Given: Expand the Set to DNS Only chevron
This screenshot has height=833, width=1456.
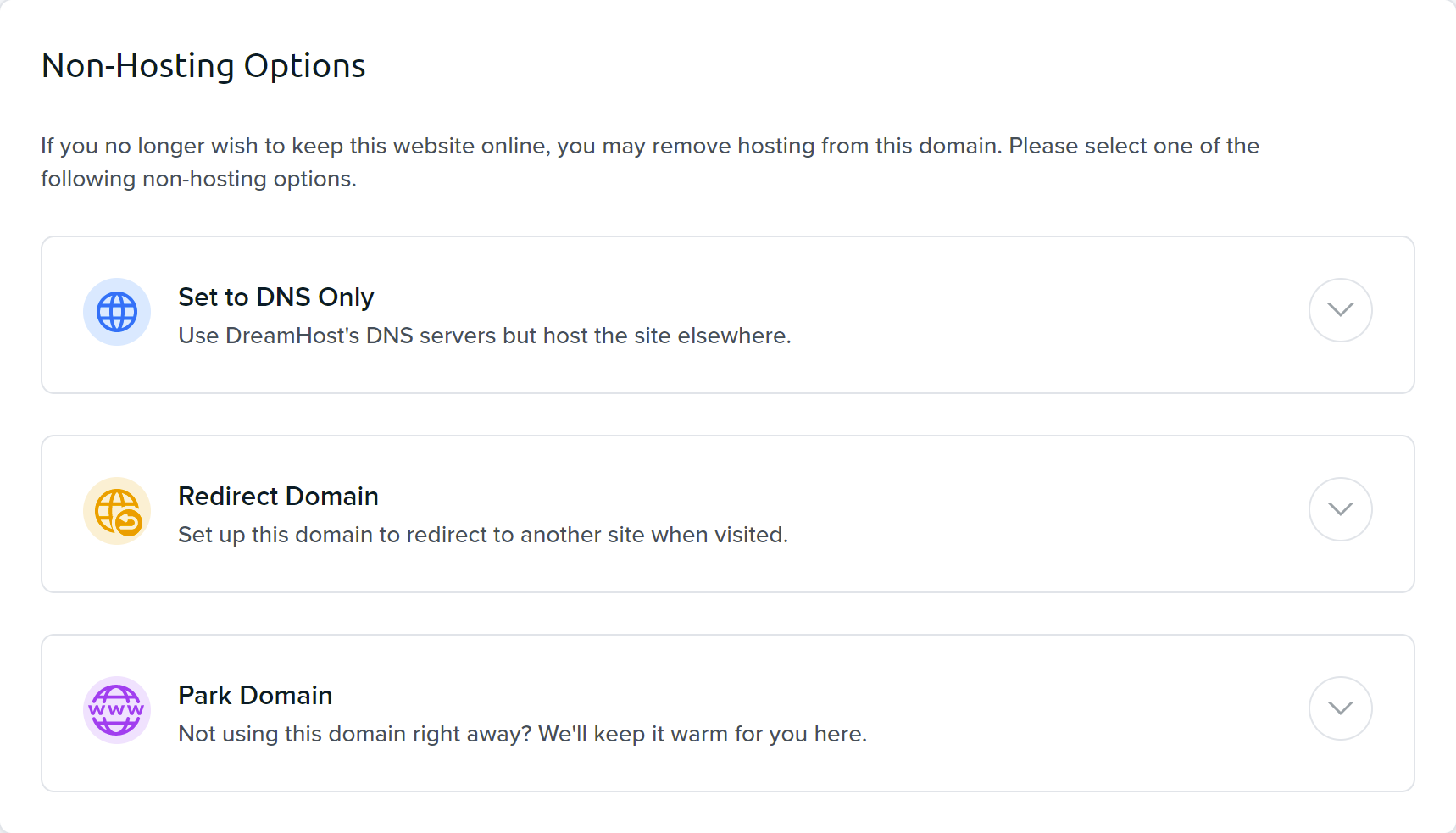Looking at the screenshot, I should tap(1340, 310).
